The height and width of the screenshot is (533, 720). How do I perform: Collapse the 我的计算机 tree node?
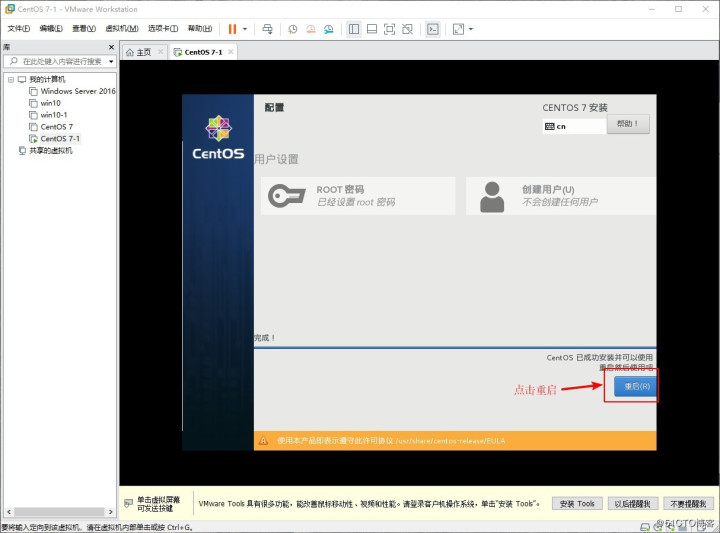click(11, 79)
